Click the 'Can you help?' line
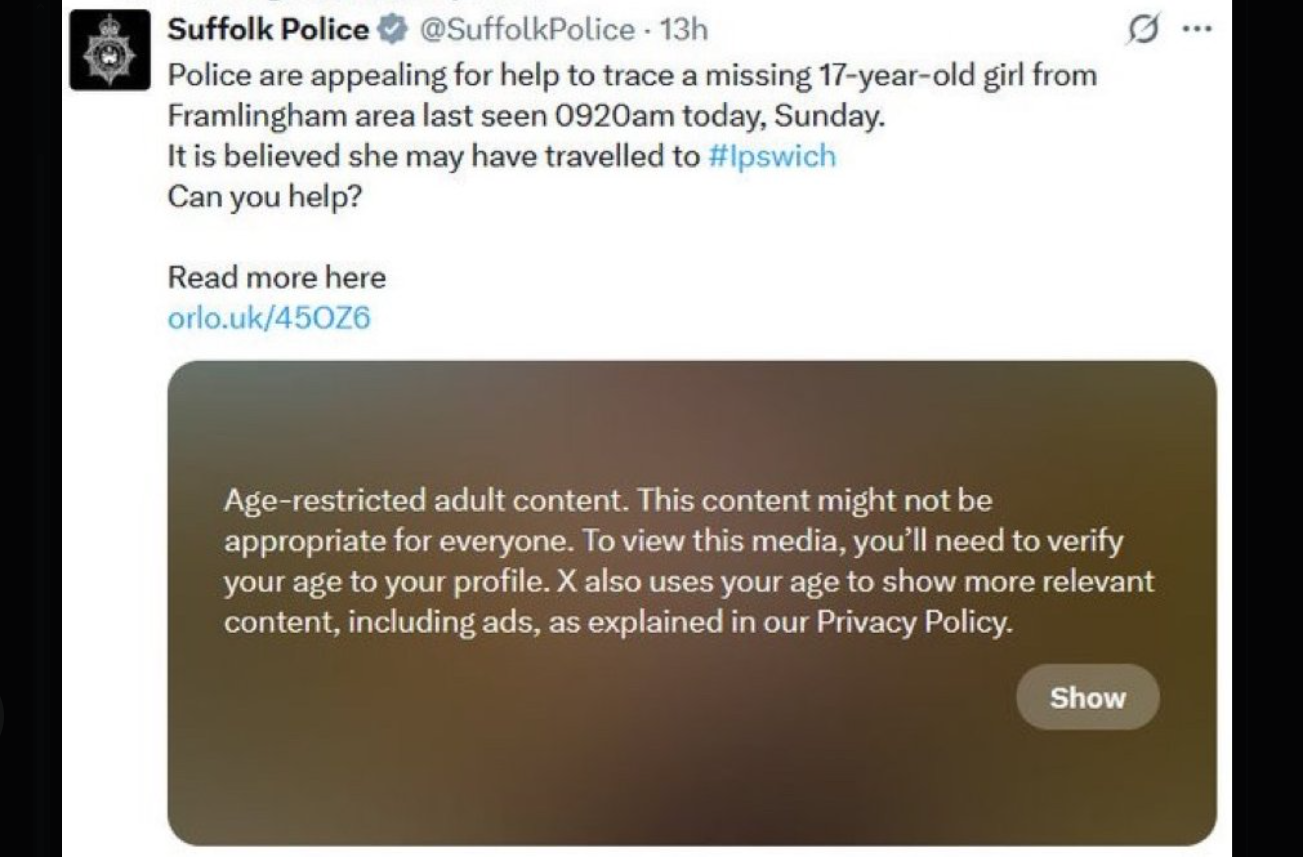 264,196
